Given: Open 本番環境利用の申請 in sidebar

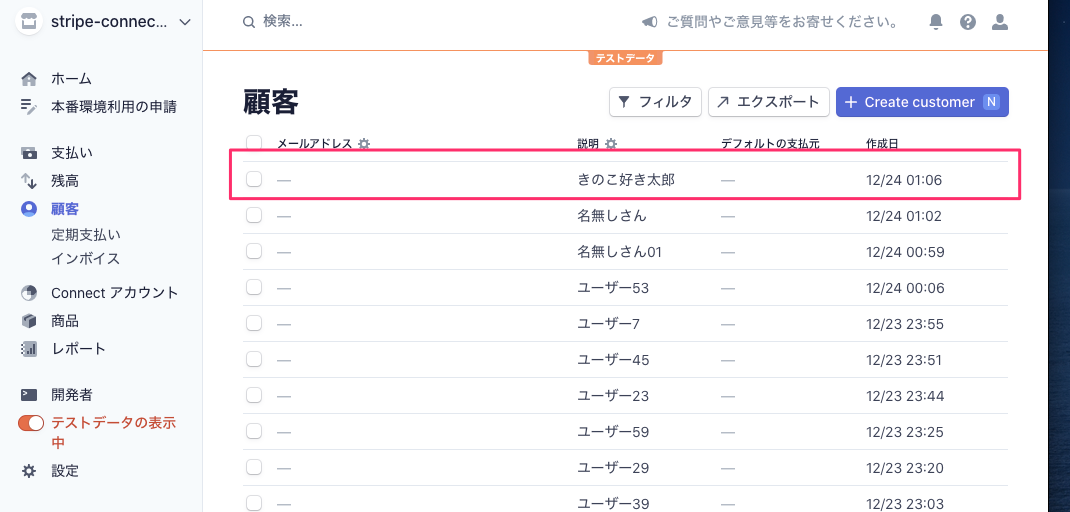Looking at the screenshot, I should pos(114,106).
